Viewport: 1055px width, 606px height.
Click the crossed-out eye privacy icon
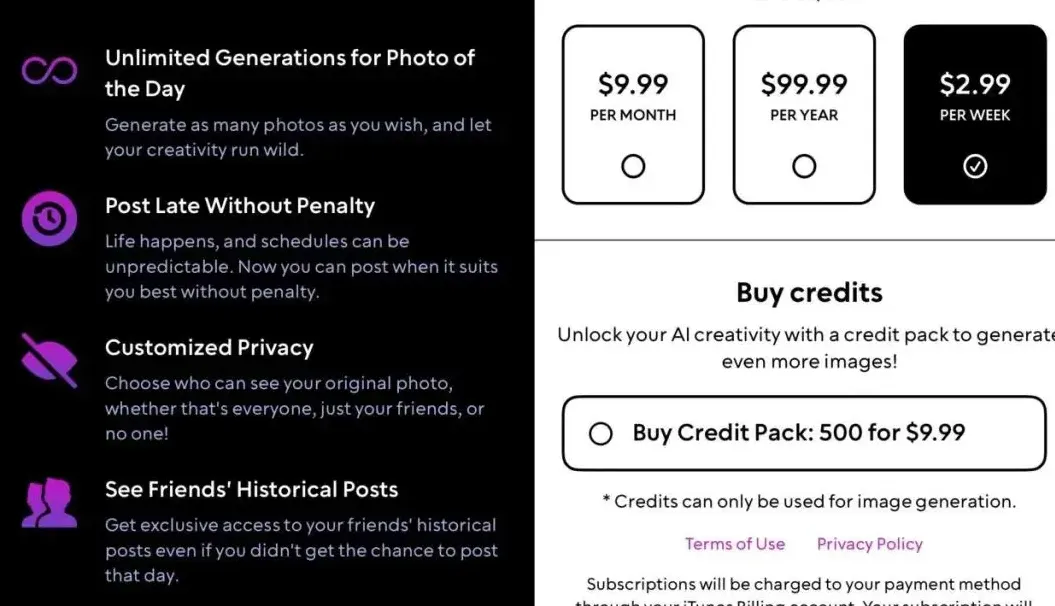tap(50, 360)
